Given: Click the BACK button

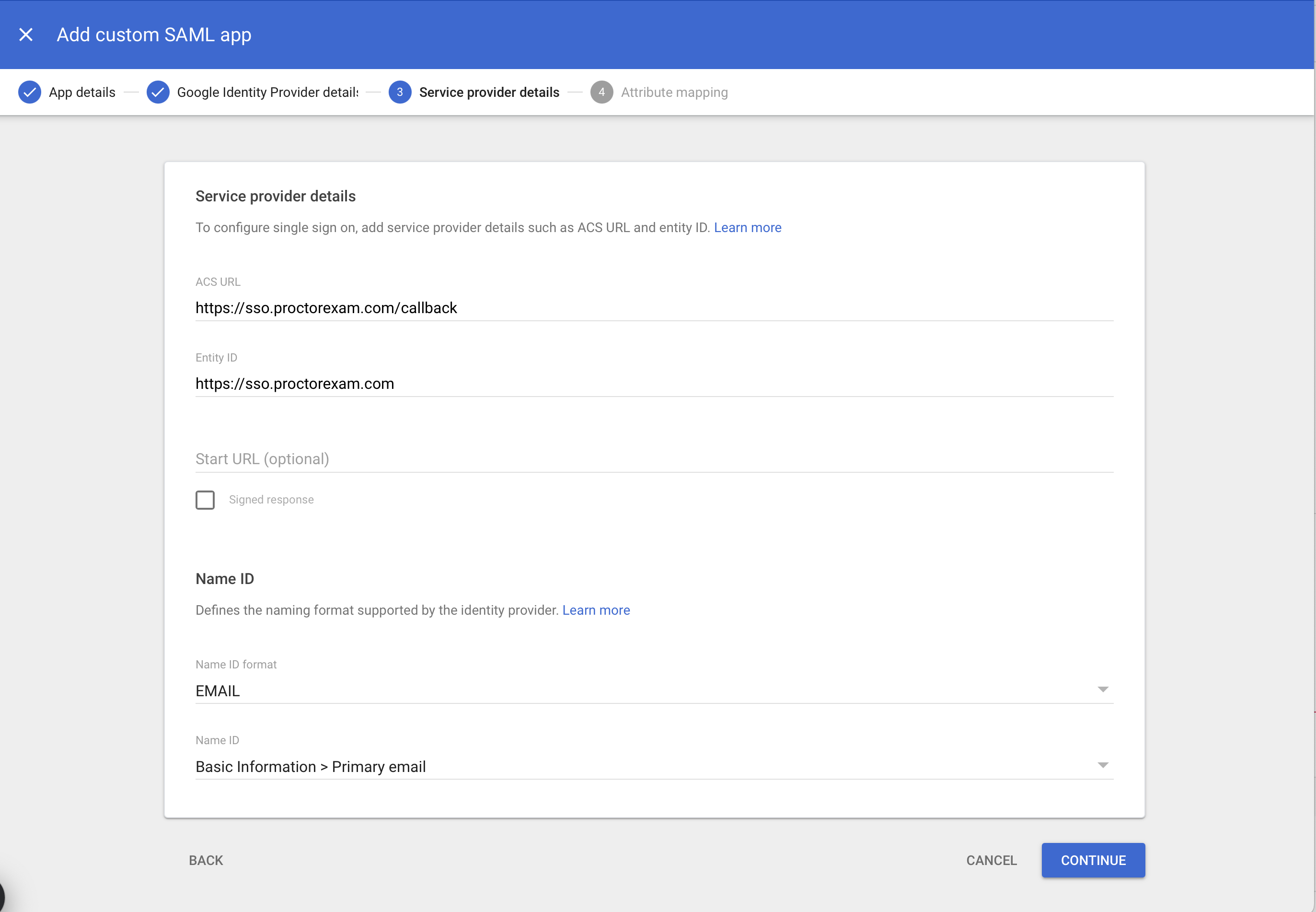Looking at the screenshot, I should (x=206, y=861).
